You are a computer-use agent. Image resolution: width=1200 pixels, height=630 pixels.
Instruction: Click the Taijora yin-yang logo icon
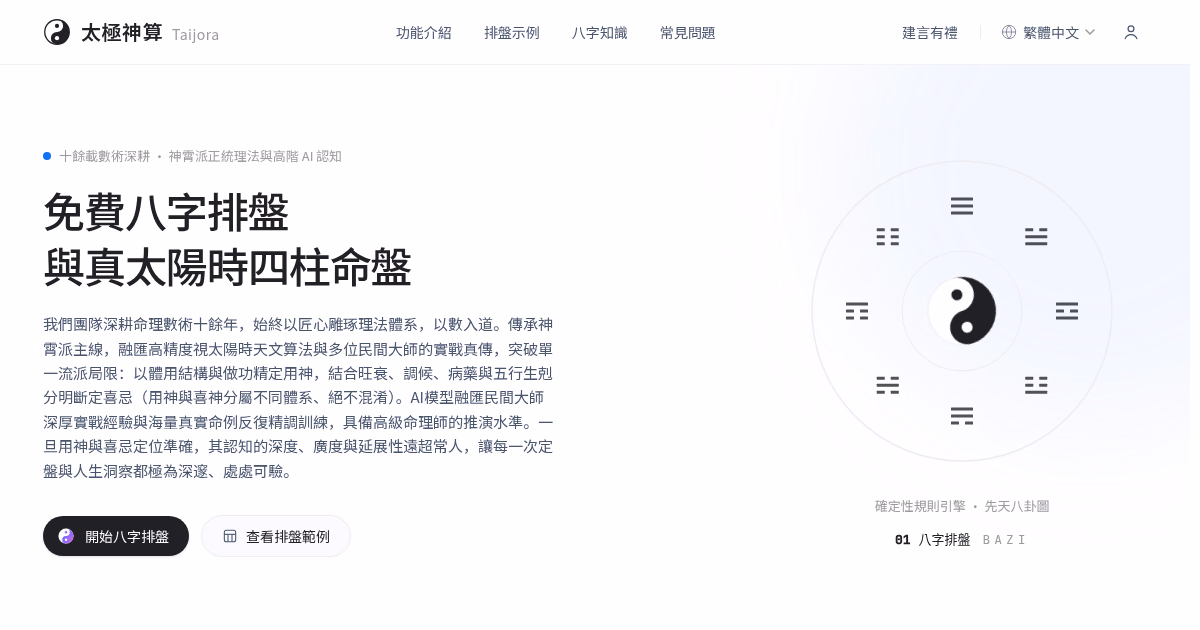(57, 32)
